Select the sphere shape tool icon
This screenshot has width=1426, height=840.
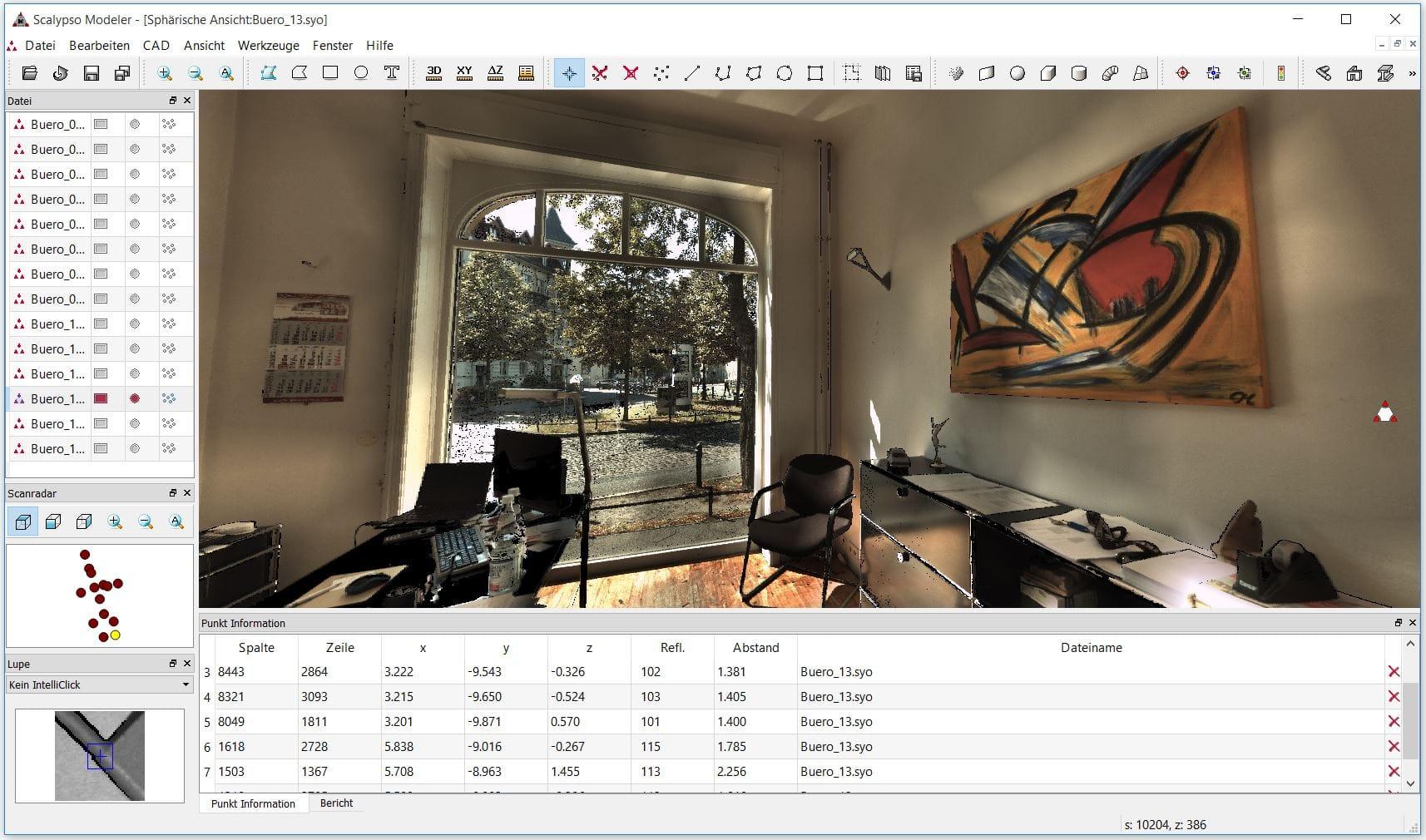1017,73
